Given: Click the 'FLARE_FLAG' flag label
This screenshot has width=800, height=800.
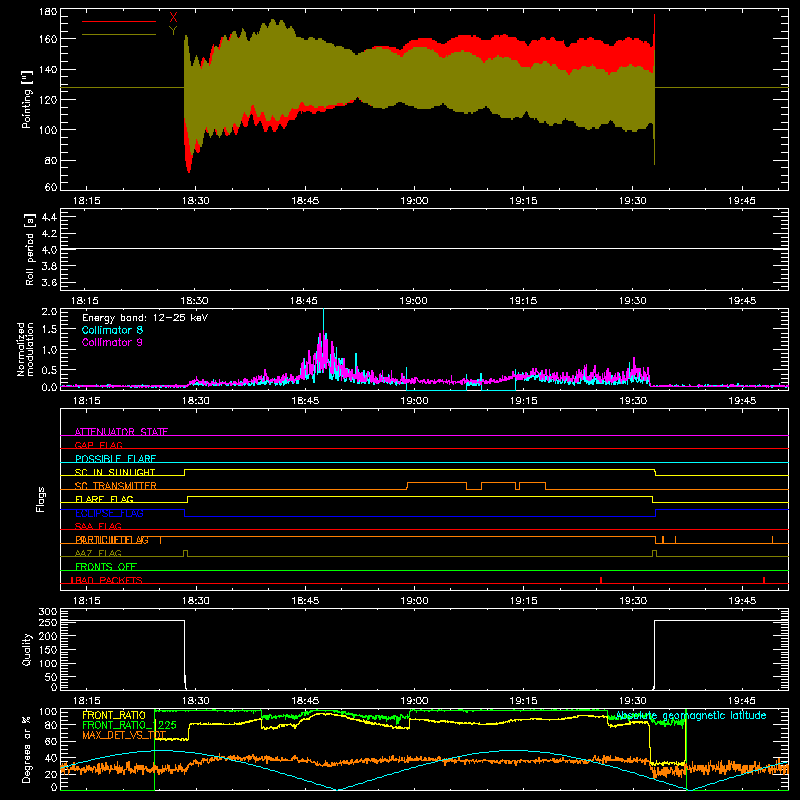Looking at the screenshot, I should 104,499.
